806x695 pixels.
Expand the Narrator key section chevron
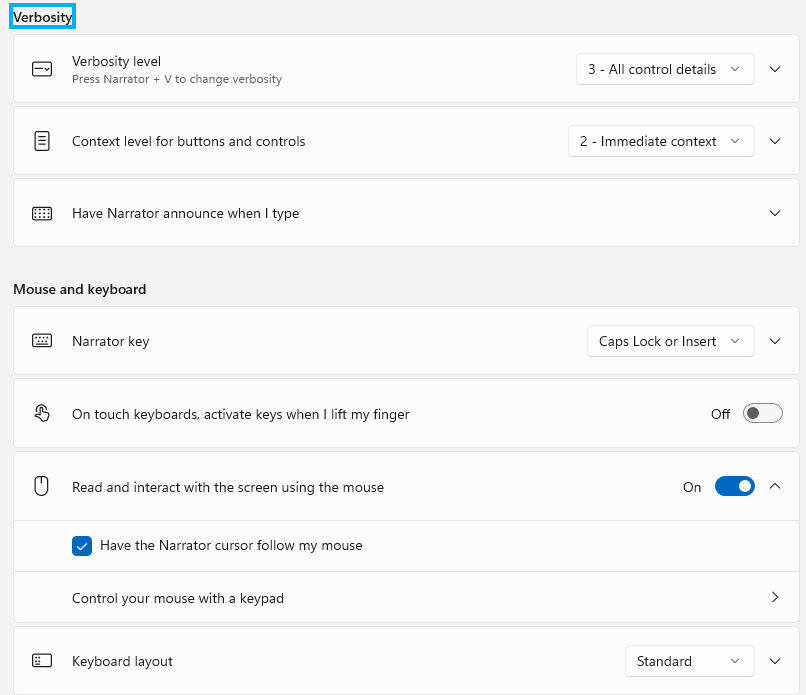[x=775, y=341]
